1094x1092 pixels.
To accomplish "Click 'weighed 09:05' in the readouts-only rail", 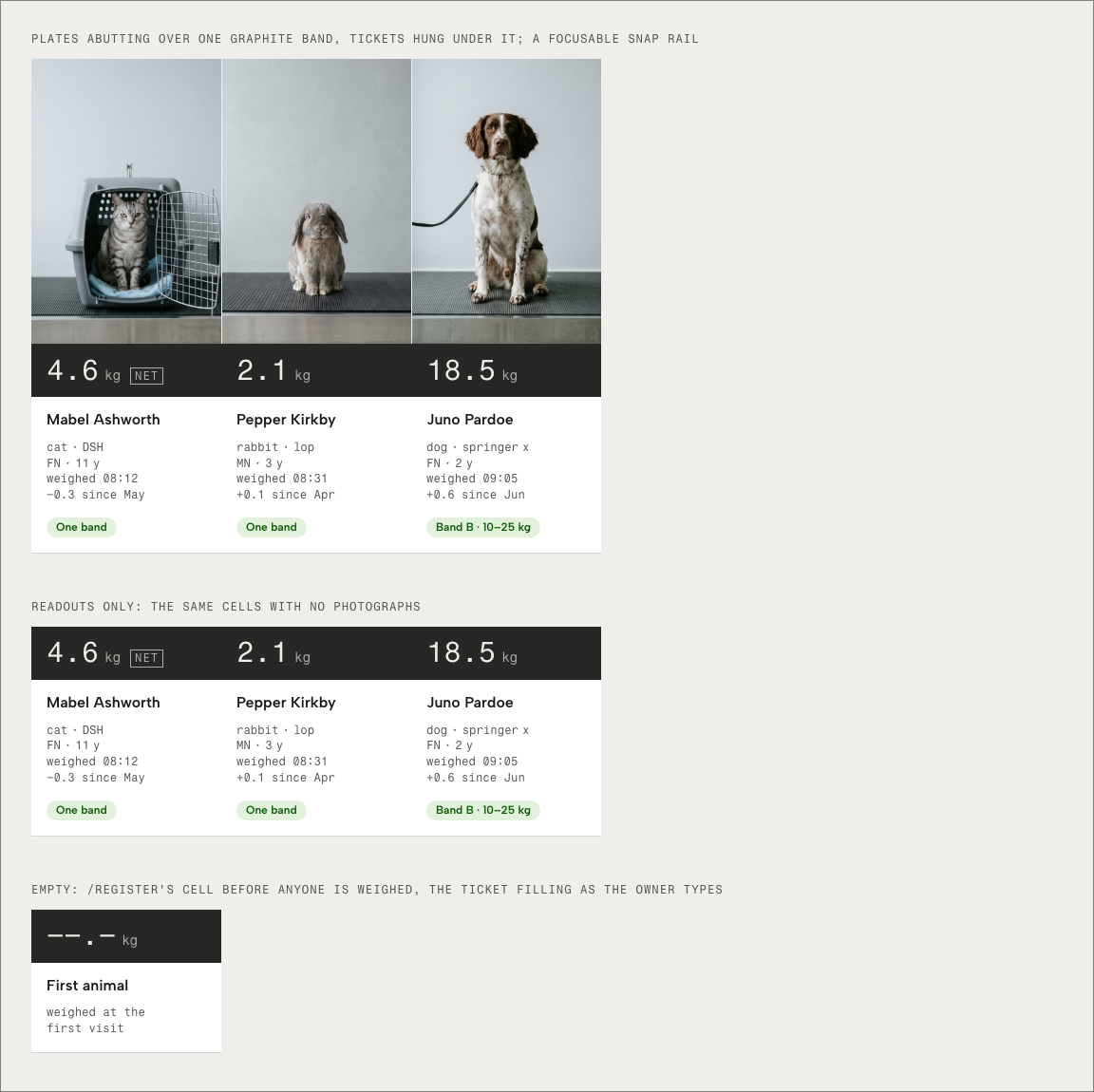I will (472, 762).
